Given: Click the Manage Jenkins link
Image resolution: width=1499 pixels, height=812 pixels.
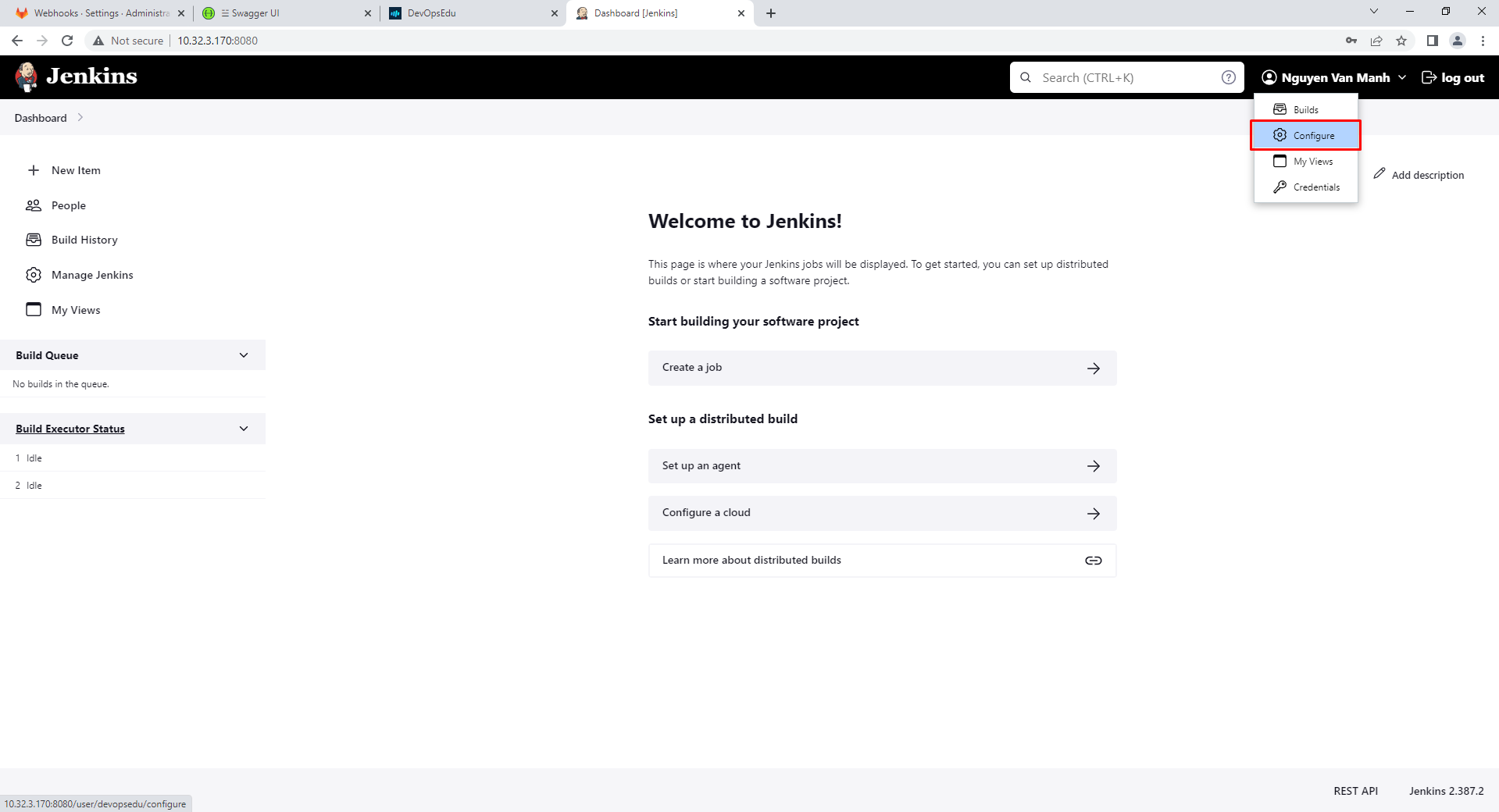Looking at the screenshot, I should click(x=92, y=275).
